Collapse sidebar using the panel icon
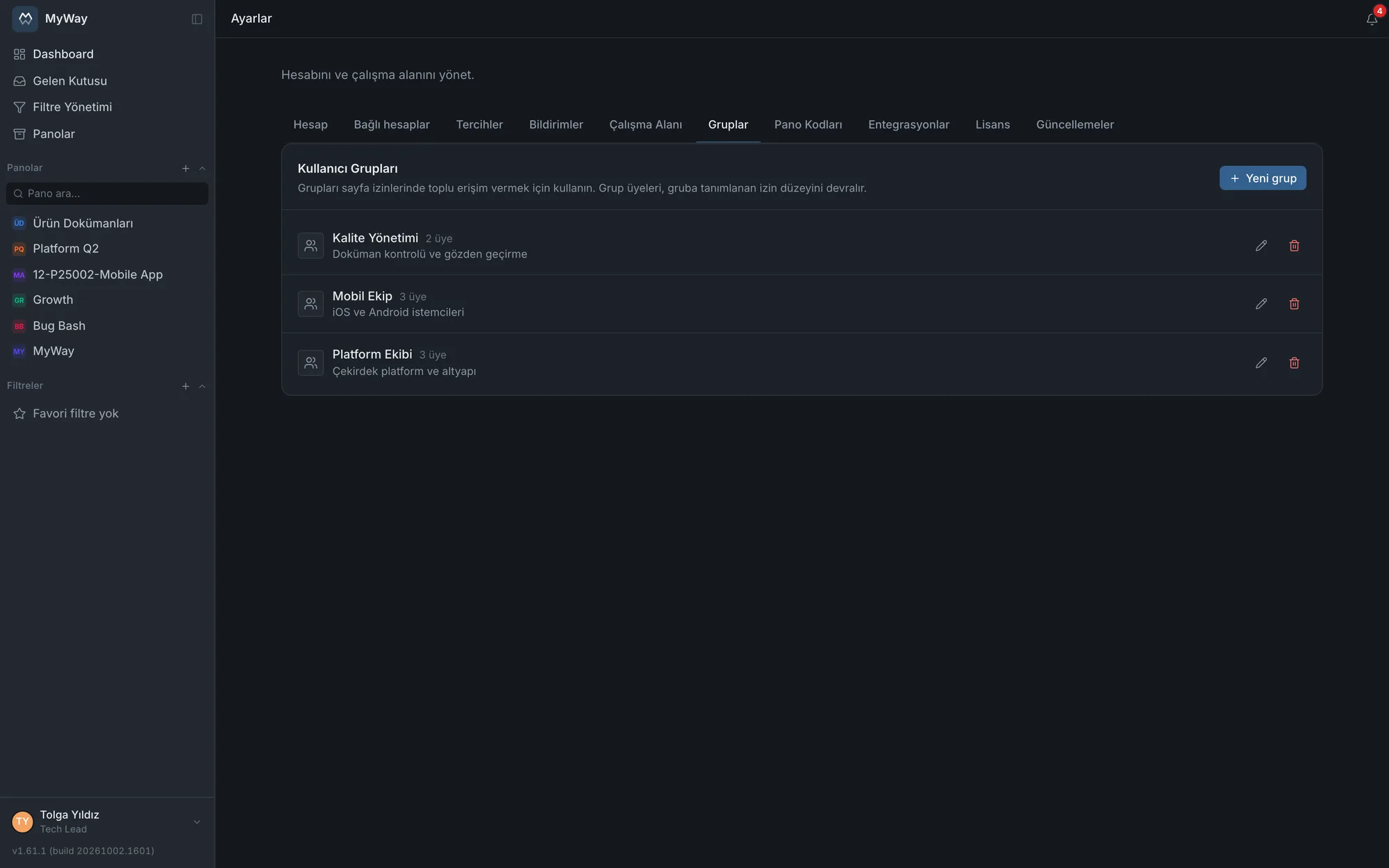1389x868 pixels. click(197, 19)
